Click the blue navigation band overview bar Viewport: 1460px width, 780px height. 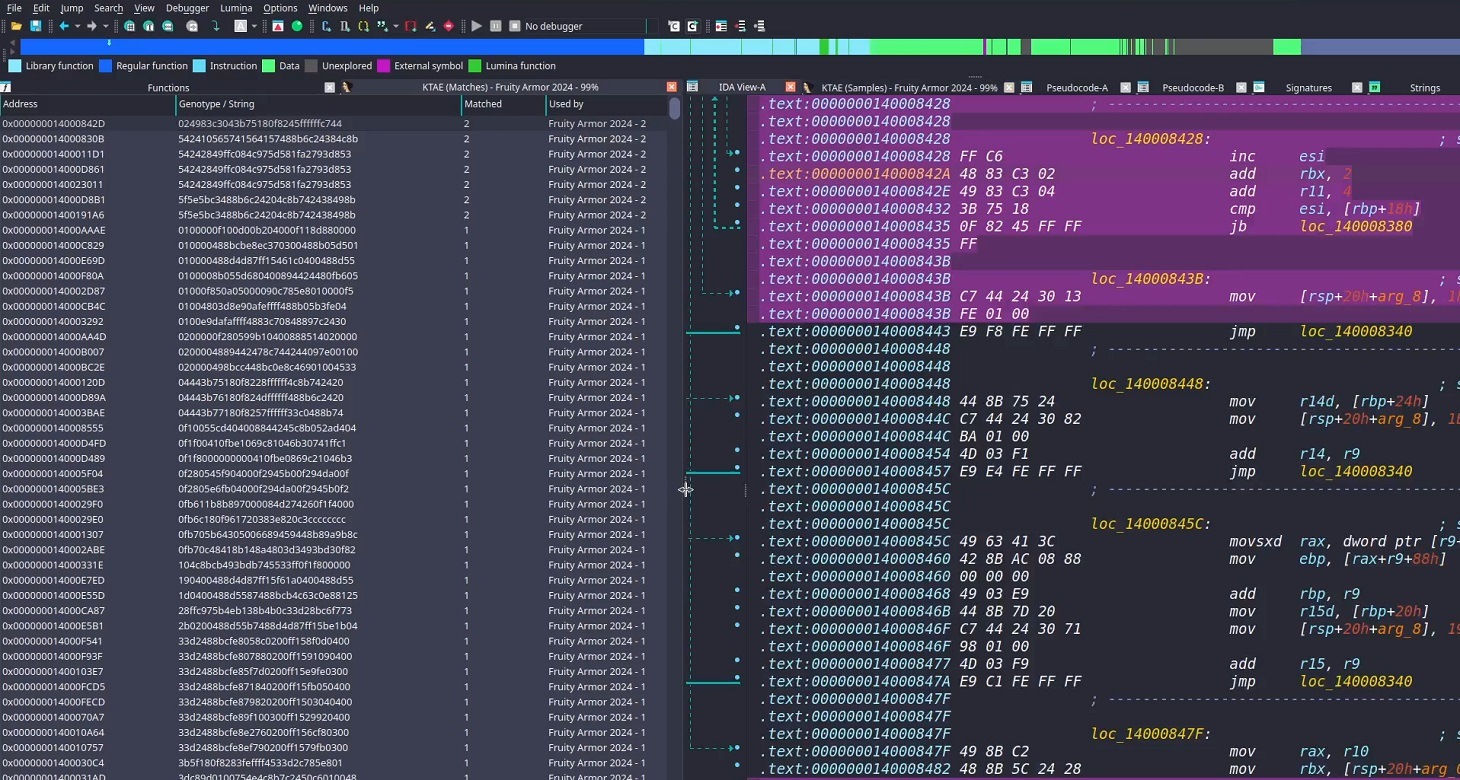pyautogui.click(x=330, y=47)
